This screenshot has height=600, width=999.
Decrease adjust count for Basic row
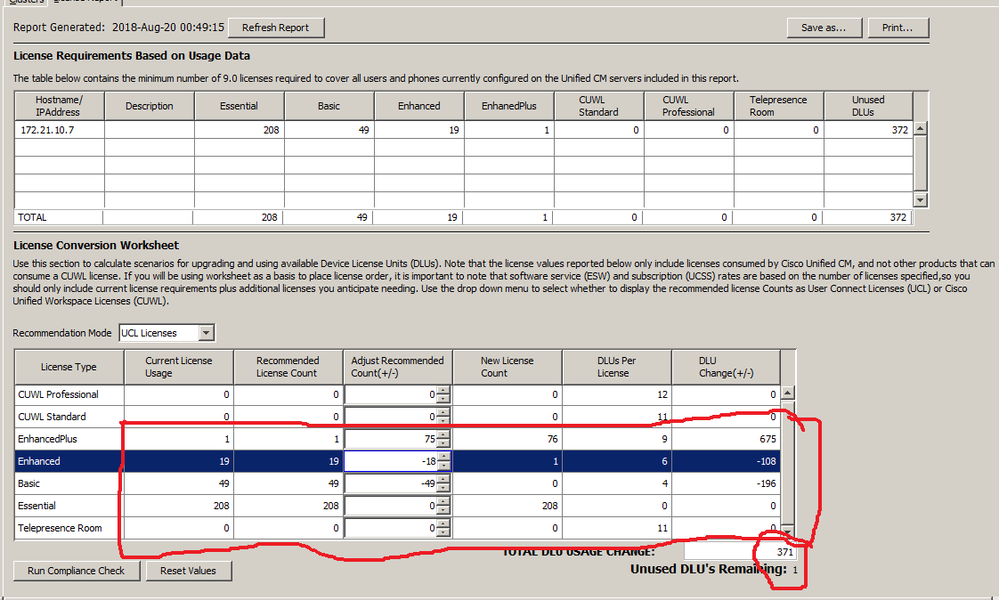pos(443,488)
